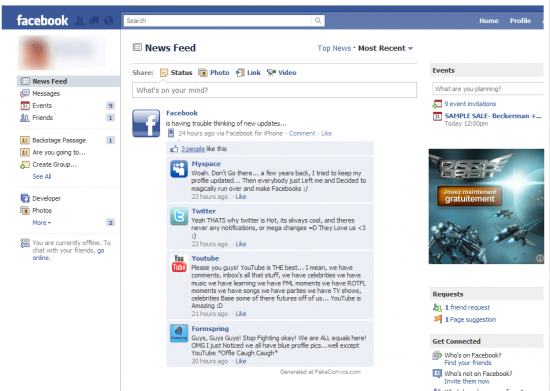Screen dimensions: 550x391
Task: Click the Youtube commenter avatar
Action: pyautogui.click(x=179, y=263)
